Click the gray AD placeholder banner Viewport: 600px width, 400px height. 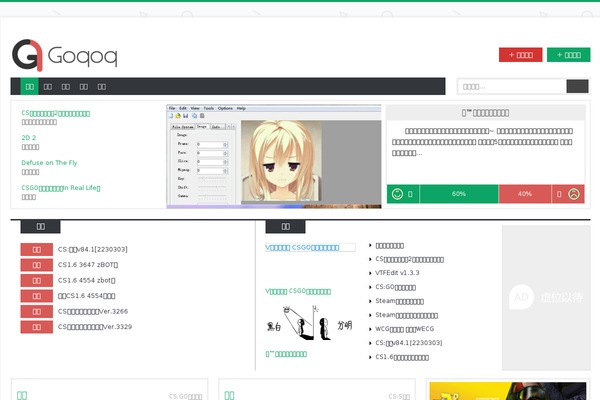pos(546,297)
